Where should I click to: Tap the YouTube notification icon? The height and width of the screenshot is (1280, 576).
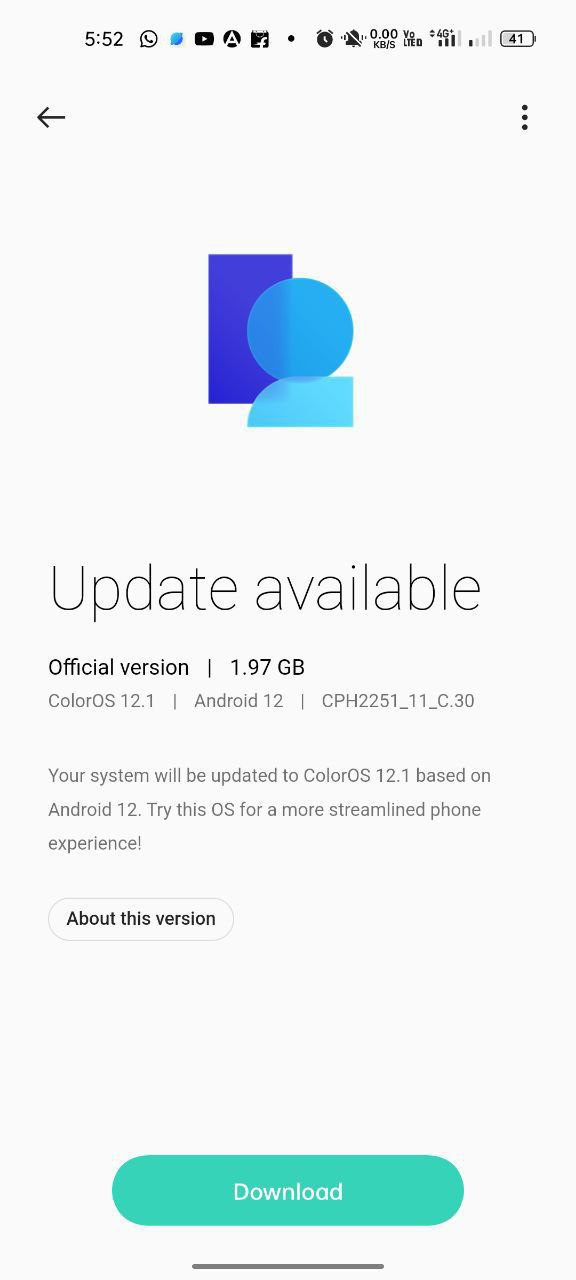[204, 39]
